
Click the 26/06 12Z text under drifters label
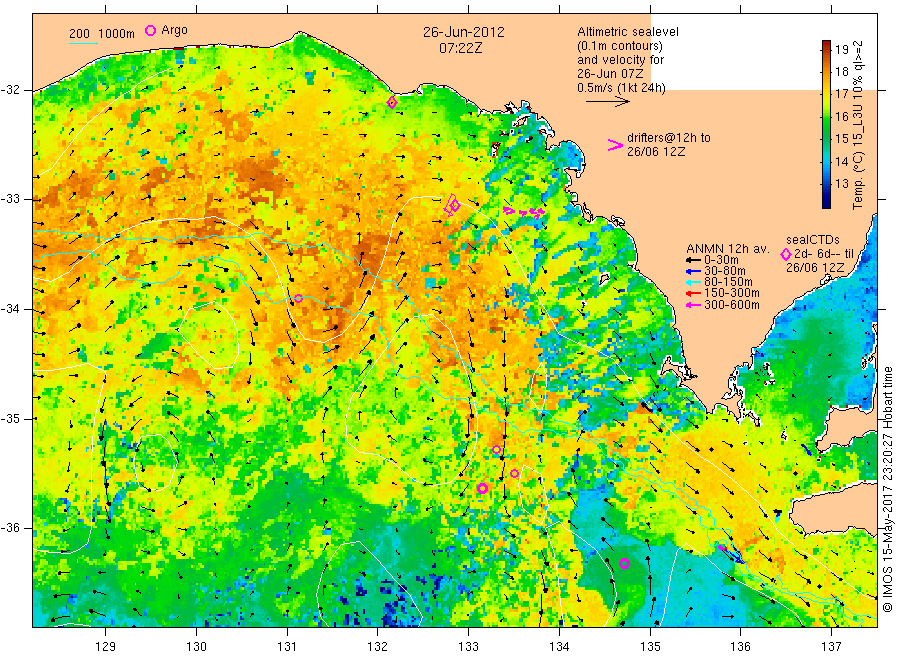click(656, 152)
